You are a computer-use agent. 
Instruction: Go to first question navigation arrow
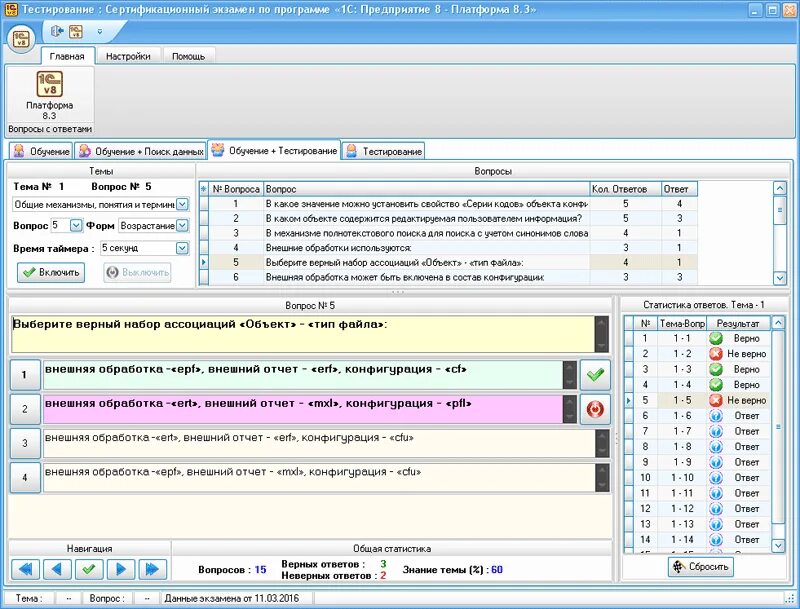(26, 569)
